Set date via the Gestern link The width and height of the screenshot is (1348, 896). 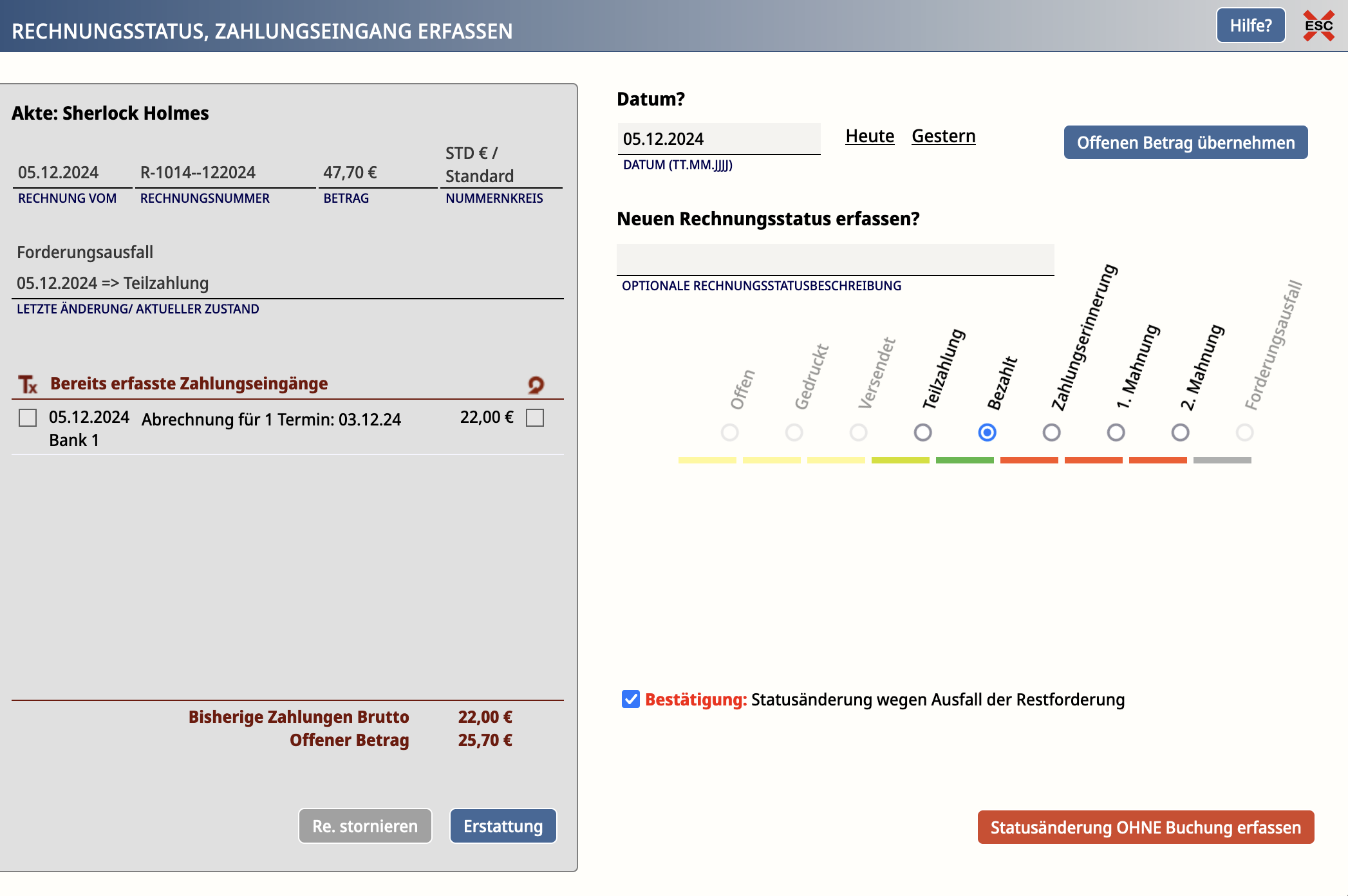tap(943, 136)
